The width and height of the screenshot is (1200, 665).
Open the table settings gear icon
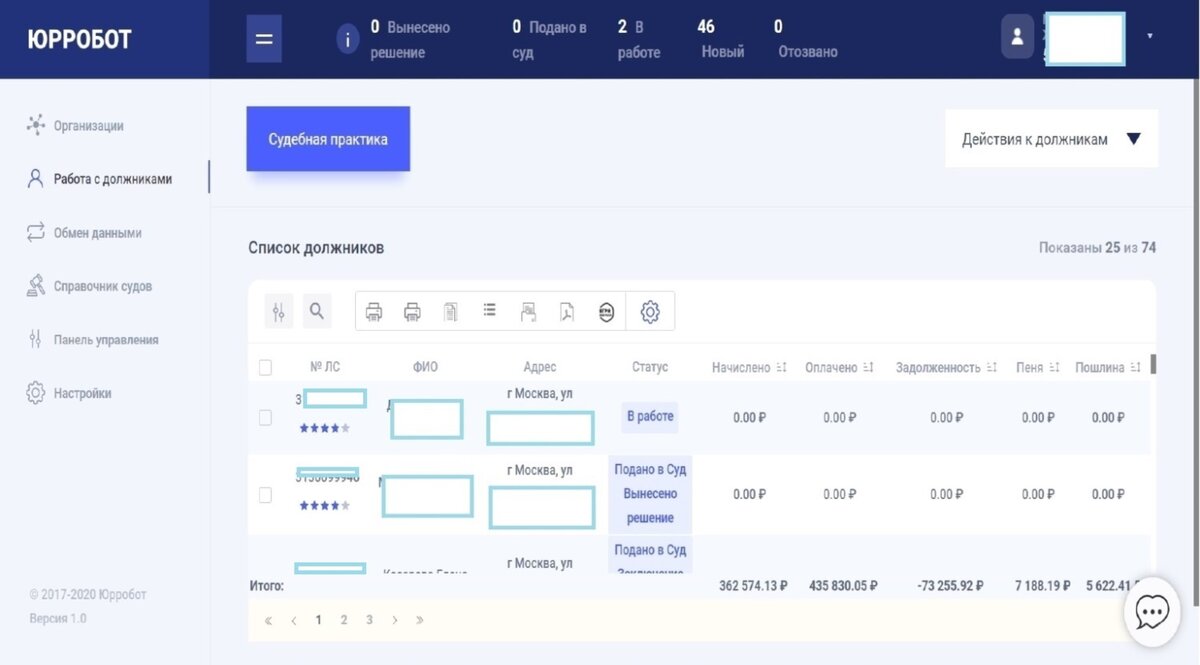pos(649,311)
